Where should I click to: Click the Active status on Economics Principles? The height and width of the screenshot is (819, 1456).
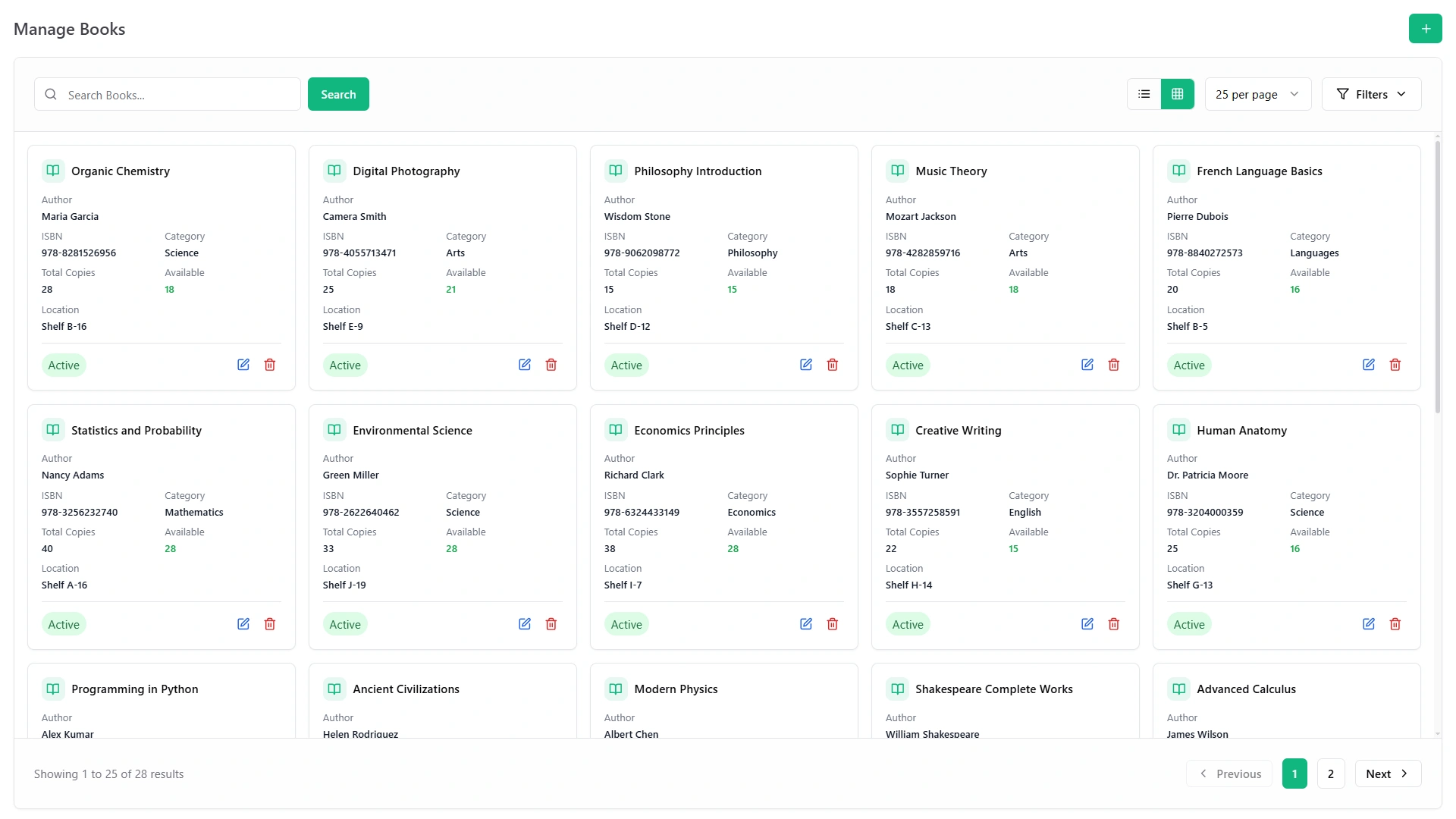click(x=626, y=625)
